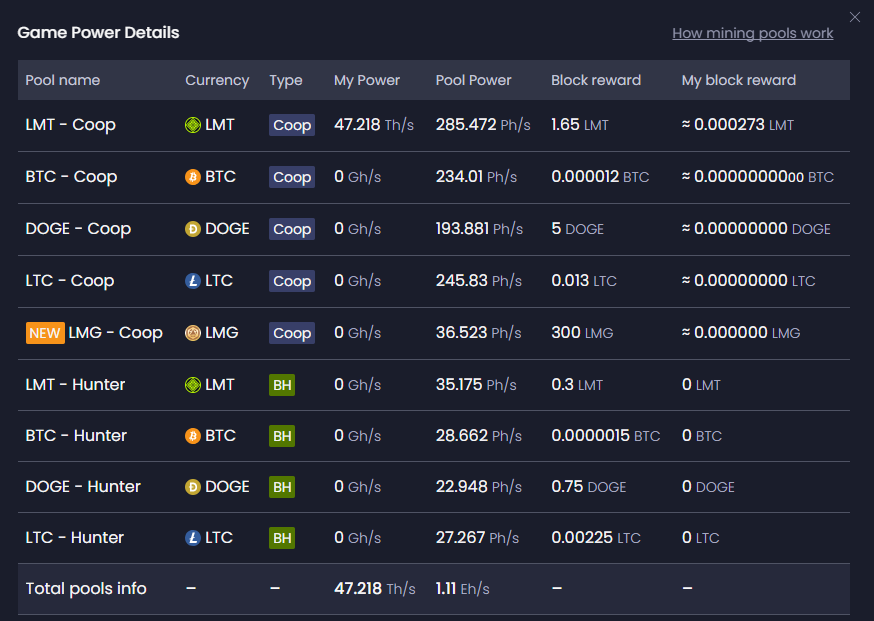Click the BTC coin icon in BTC - Coop row

coord(193,177)
